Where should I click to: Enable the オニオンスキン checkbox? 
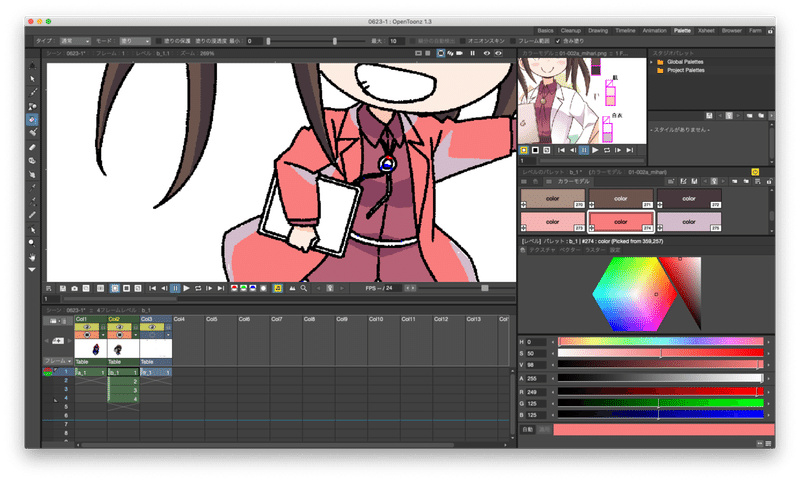click(463, 41)
